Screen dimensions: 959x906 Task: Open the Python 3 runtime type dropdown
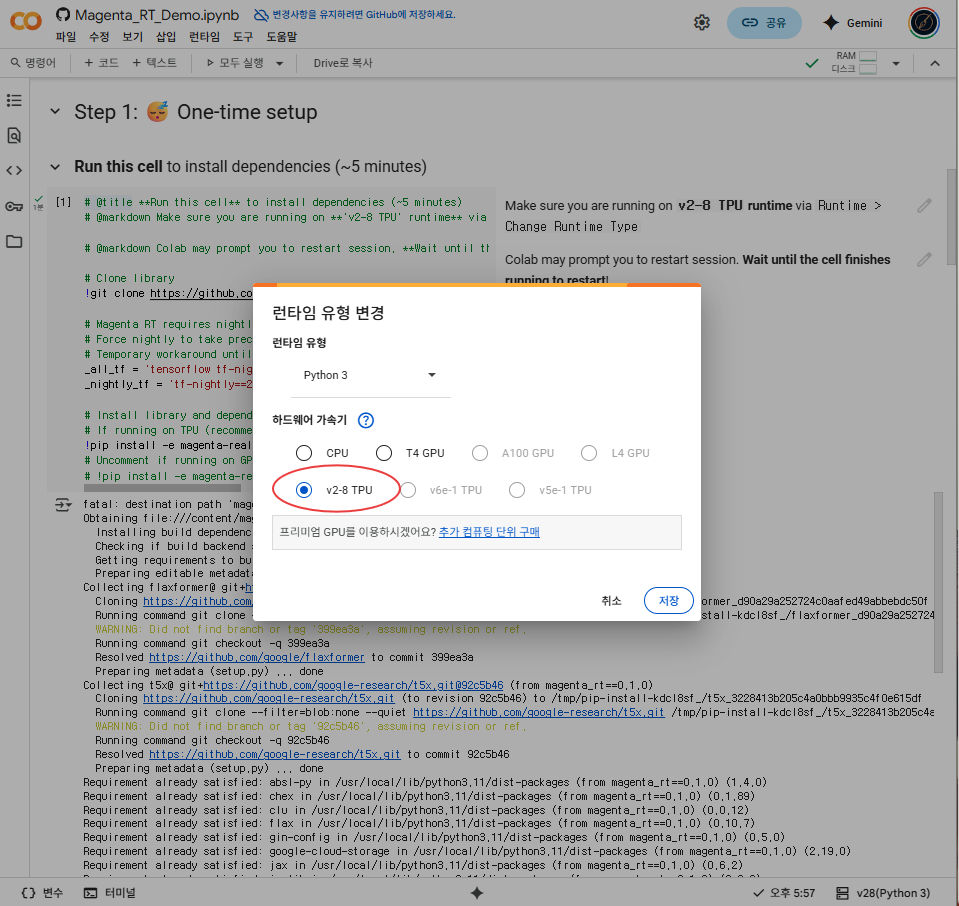[x=370, y=375]
